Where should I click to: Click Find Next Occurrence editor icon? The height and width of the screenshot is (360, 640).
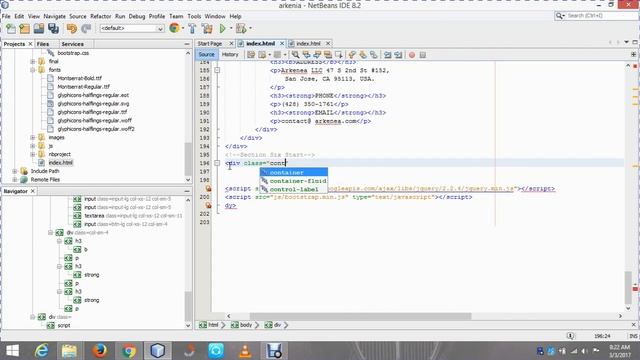pyautogui.click(x=317, y=55)
